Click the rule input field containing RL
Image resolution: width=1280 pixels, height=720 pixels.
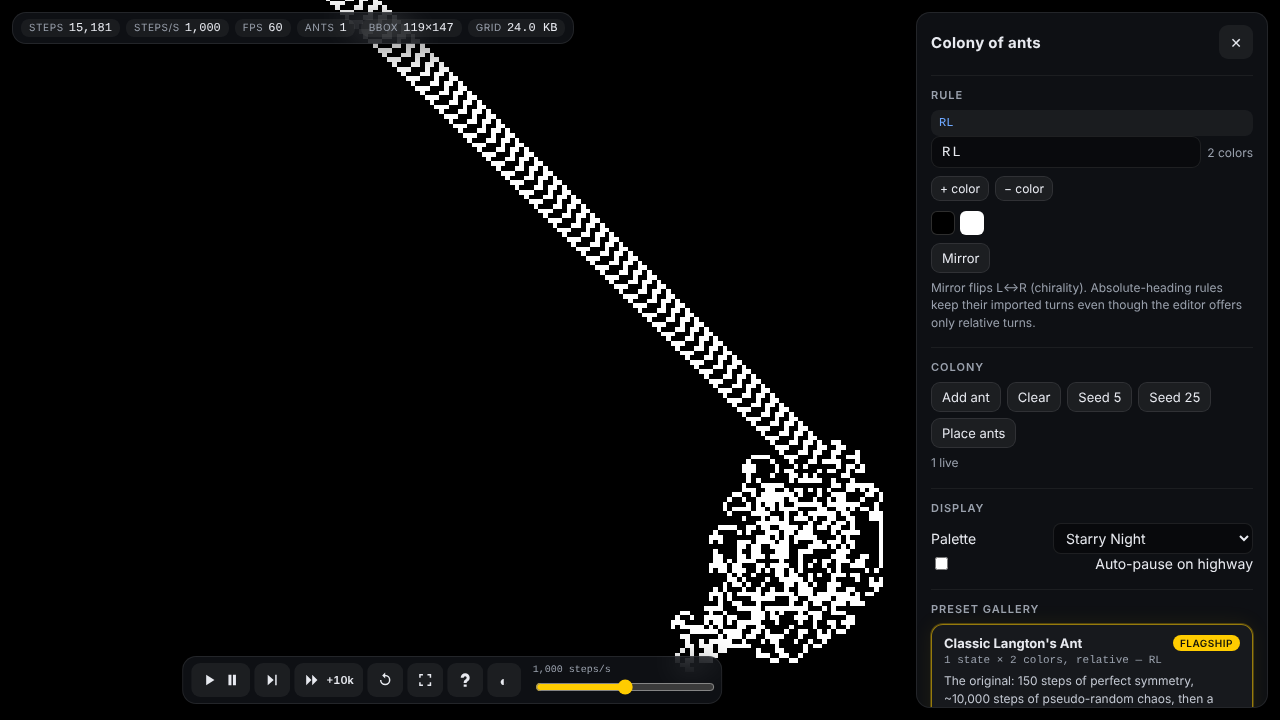(x=1065, y=152)
